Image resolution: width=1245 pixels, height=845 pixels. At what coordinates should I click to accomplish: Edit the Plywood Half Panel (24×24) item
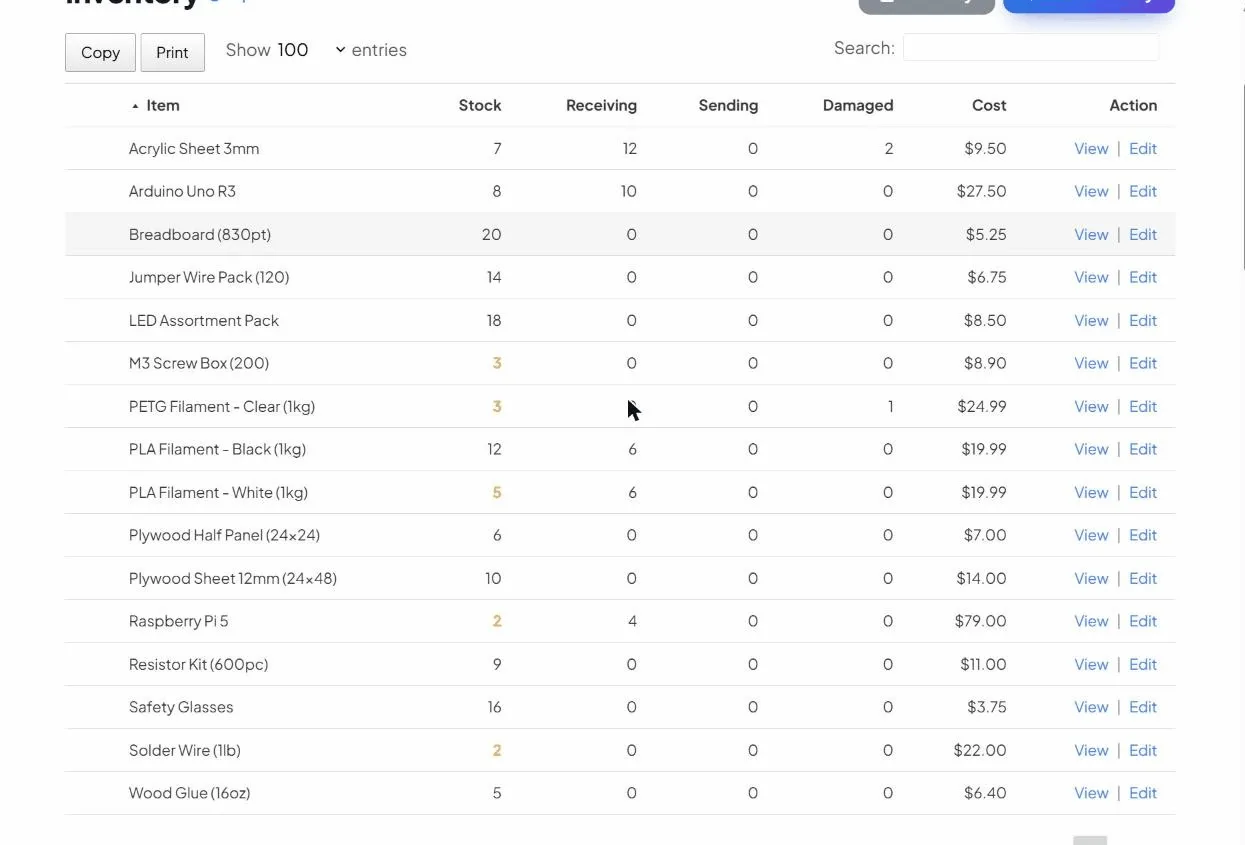coord(1143,535)
